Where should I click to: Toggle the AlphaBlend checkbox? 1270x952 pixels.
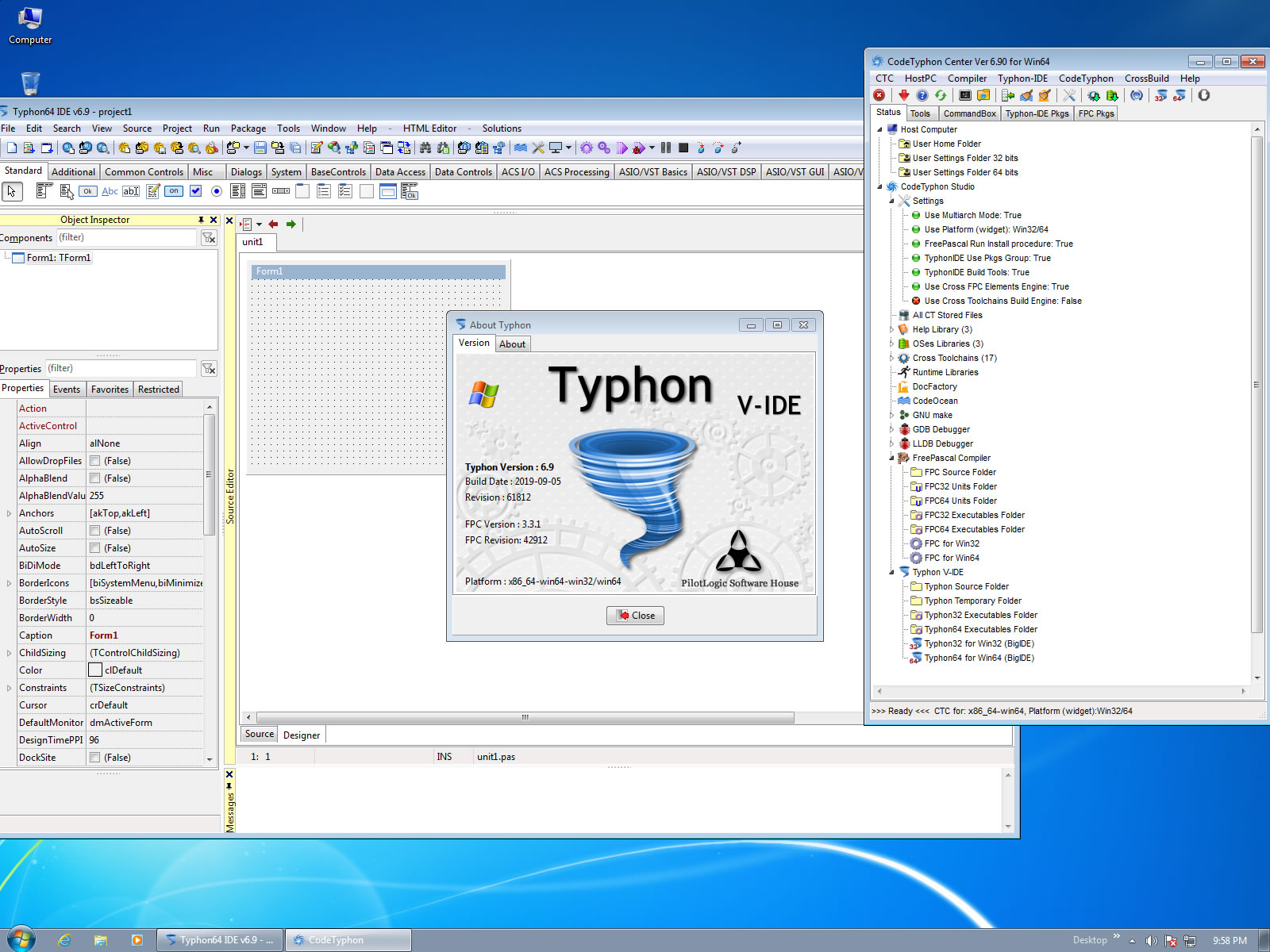click(x=95, y=478)
